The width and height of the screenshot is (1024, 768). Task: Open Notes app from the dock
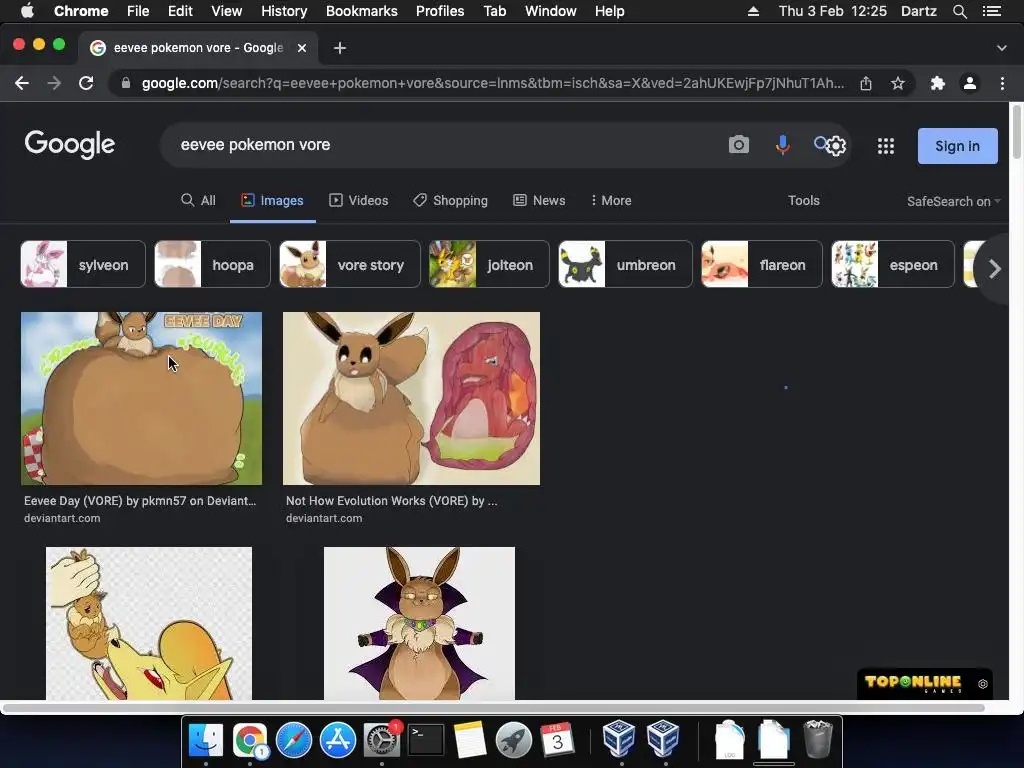pyautogui.click(x=470, y=740)
